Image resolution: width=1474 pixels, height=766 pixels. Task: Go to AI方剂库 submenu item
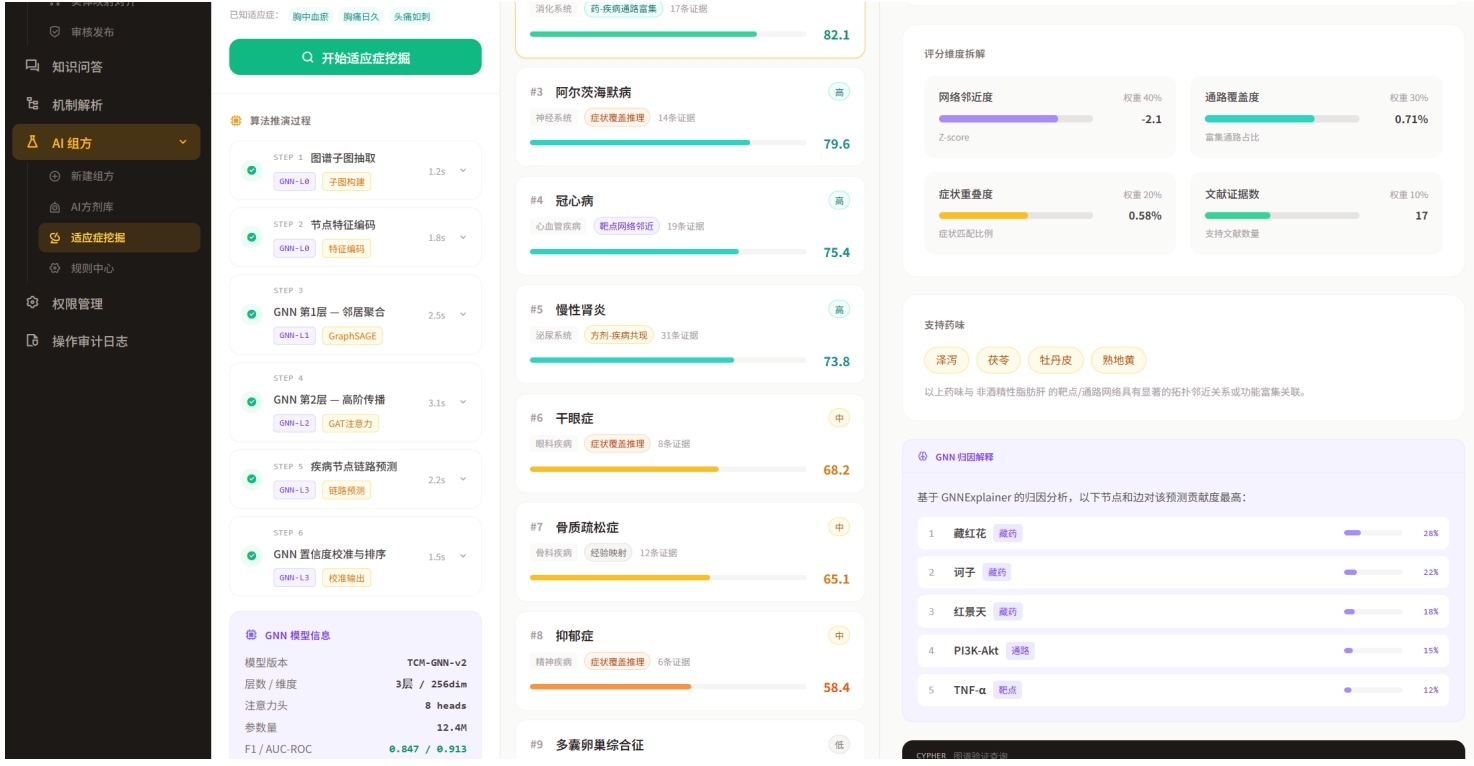tap(120, 207)
